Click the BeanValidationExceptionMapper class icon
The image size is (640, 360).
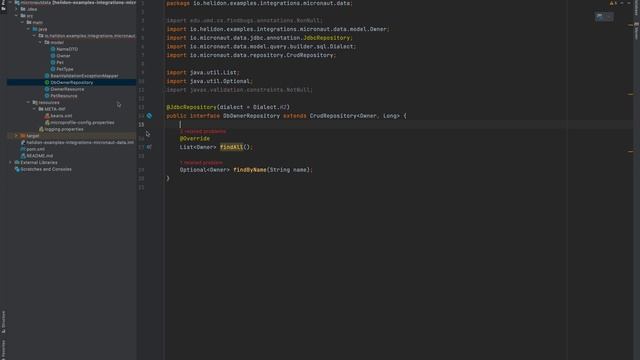47,76
